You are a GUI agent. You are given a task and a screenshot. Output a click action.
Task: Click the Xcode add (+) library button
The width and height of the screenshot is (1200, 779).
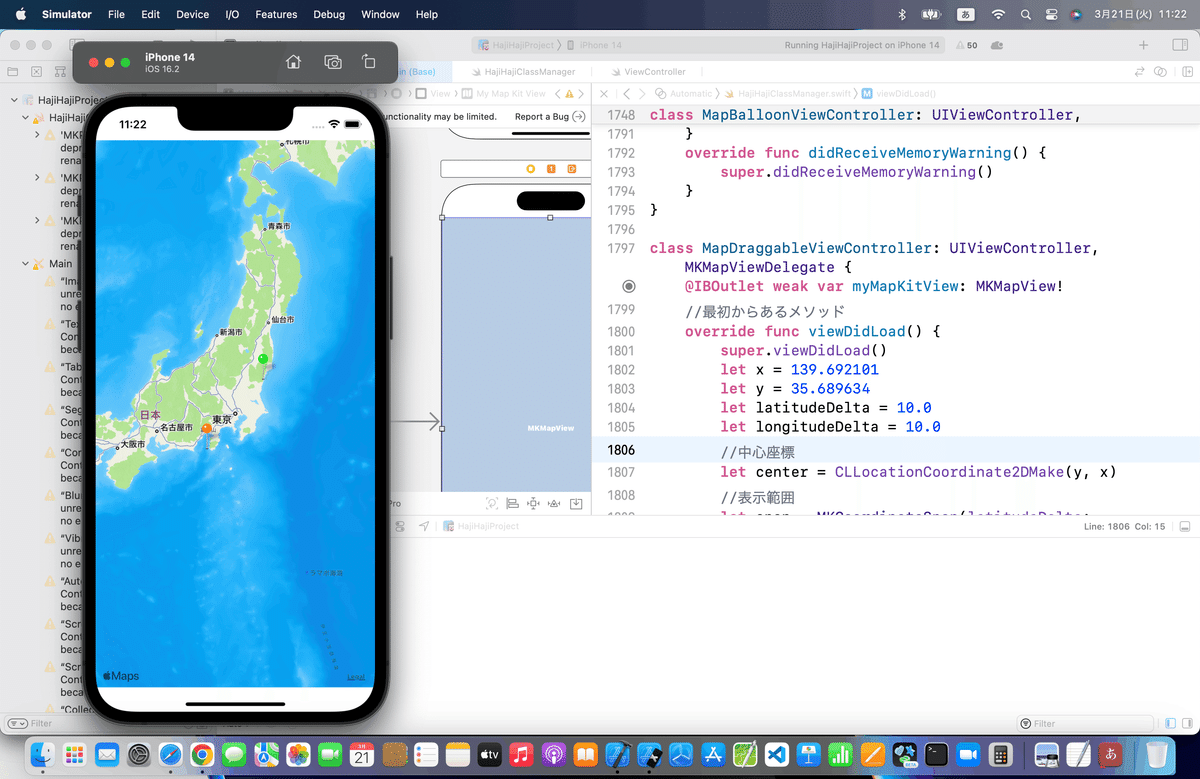click(x=1144, y=45)
